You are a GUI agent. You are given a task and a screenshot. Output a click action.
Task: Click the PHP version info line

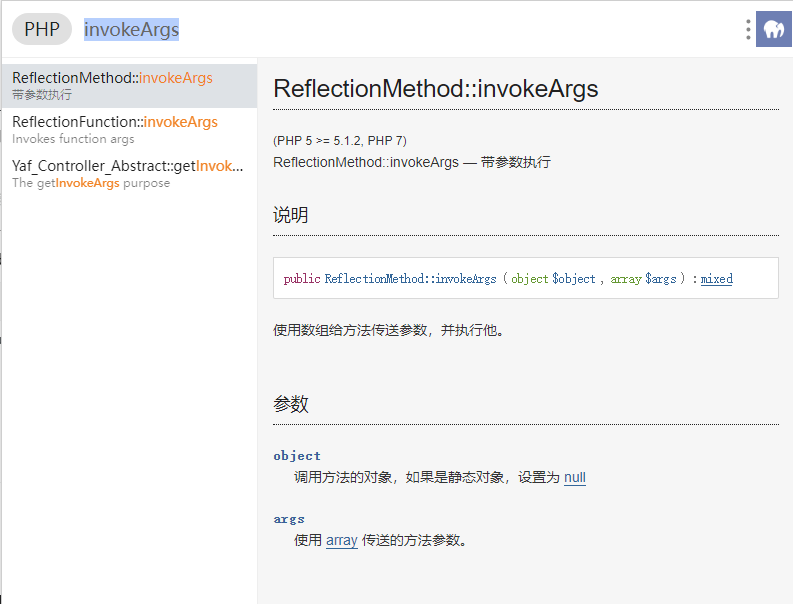[x=340, y=141]
